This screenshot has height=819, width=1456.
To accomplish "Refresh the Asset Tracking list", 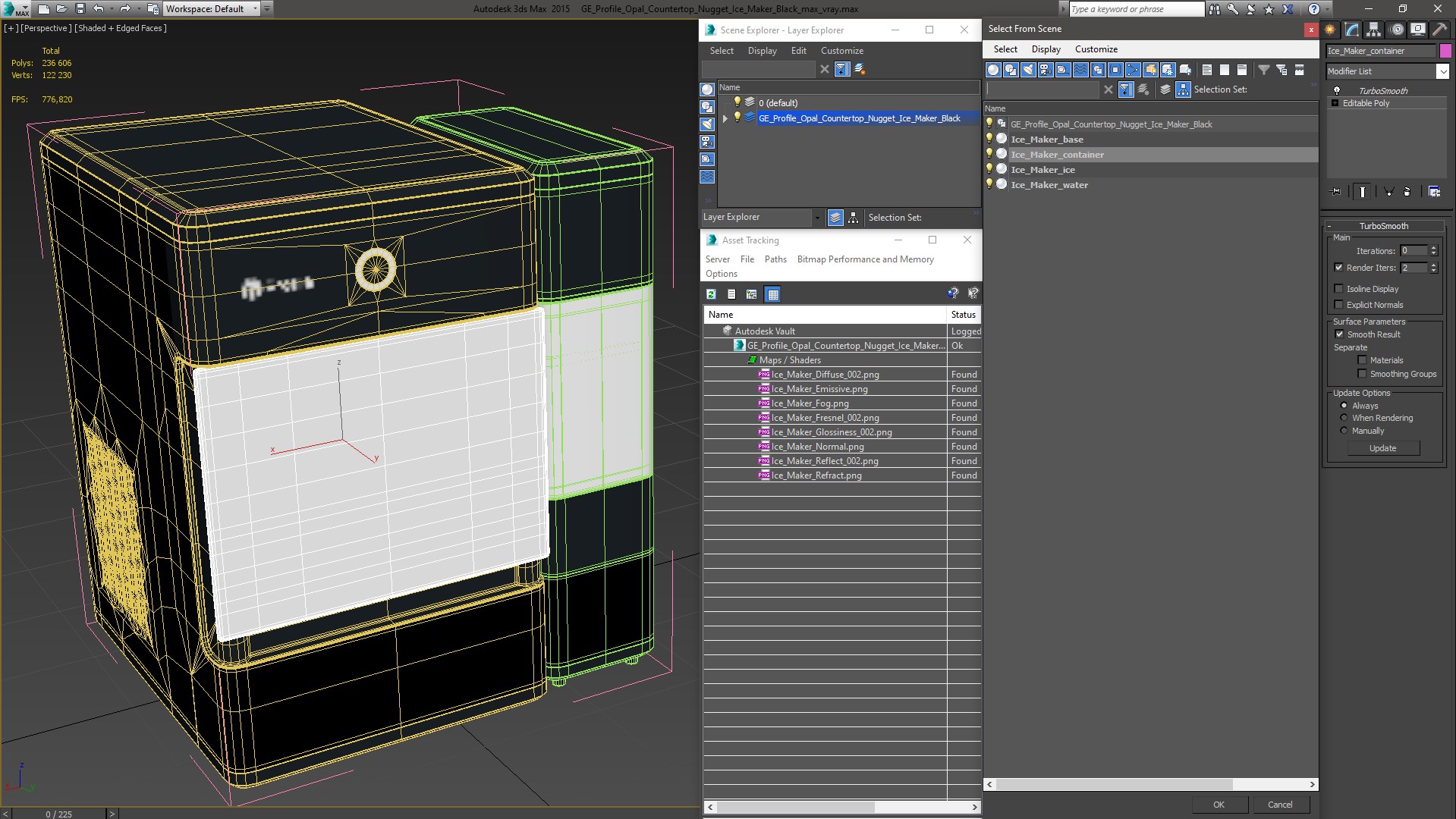I will (711, 294).
